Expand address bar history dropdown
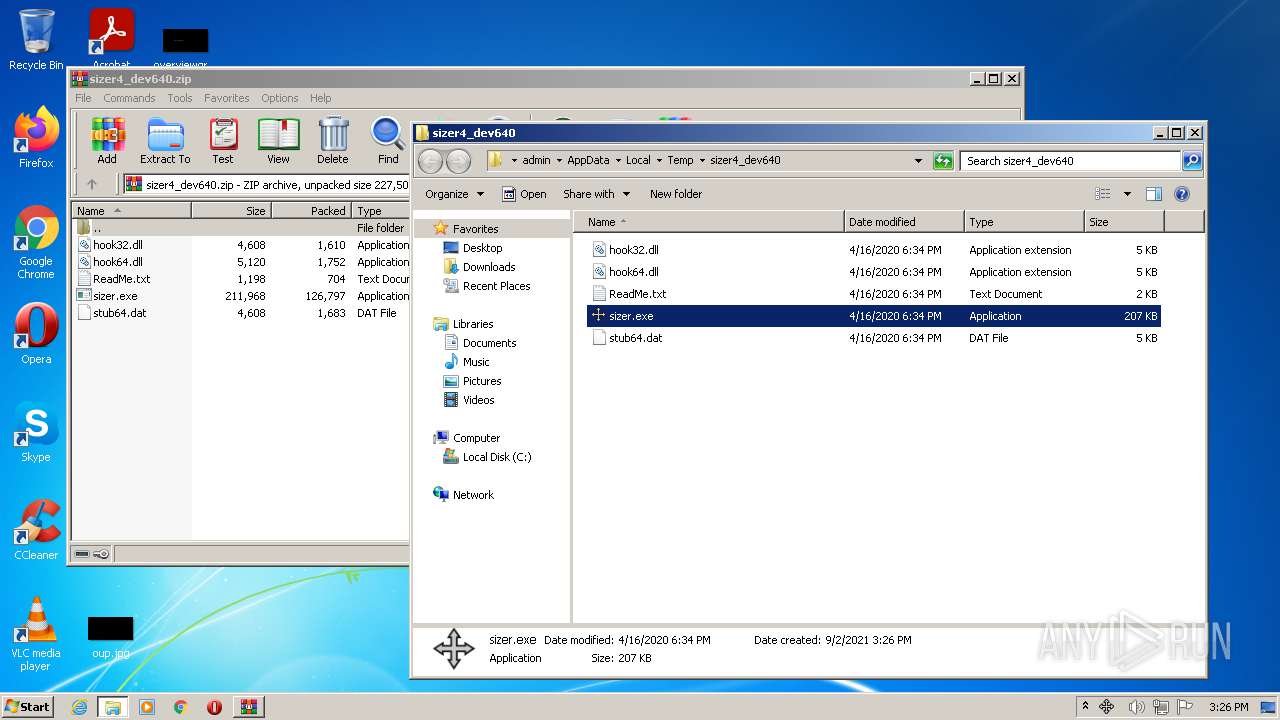This screenshot has height=720, width=1280. coord(918,160)
